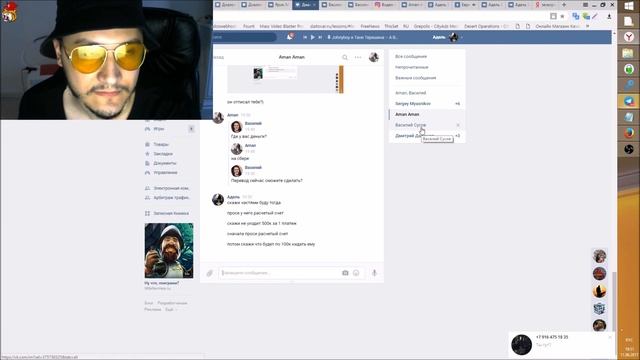Open Адель profile menu in VK header
The height and width of the screenshot is (360, 640).
[x=447, y=37]
